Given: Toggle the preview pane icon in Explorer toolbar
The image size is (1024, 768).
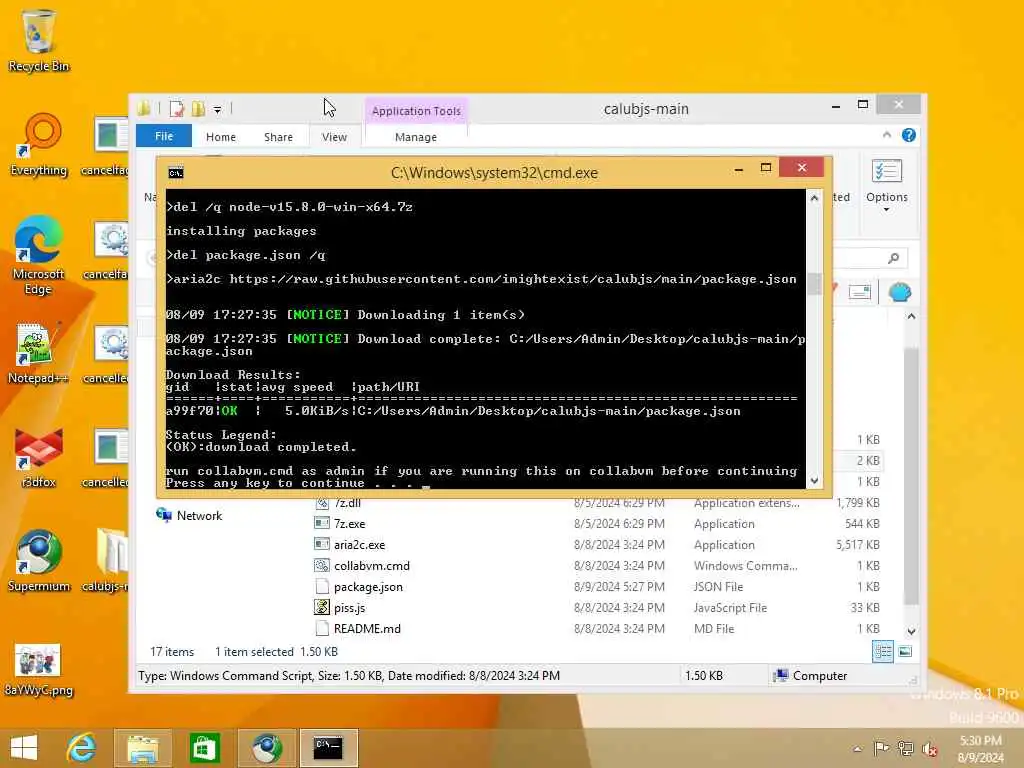Looking at the screenshot, I should (x=859, y=292).
